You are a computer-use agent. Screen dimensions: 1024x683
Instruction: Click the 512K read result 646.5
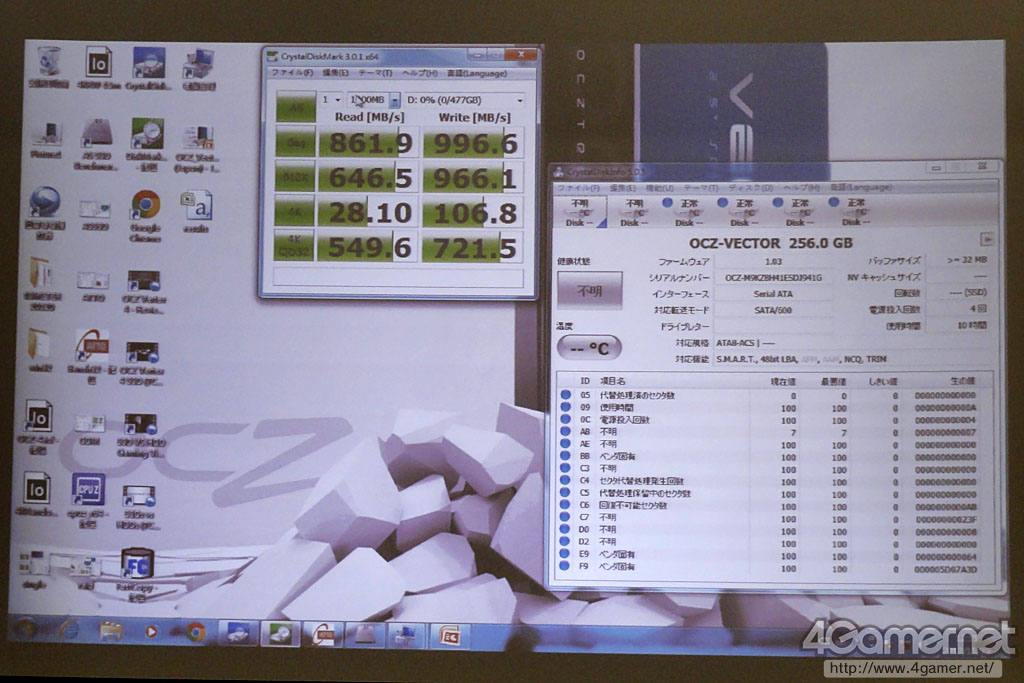click(368, 177)
